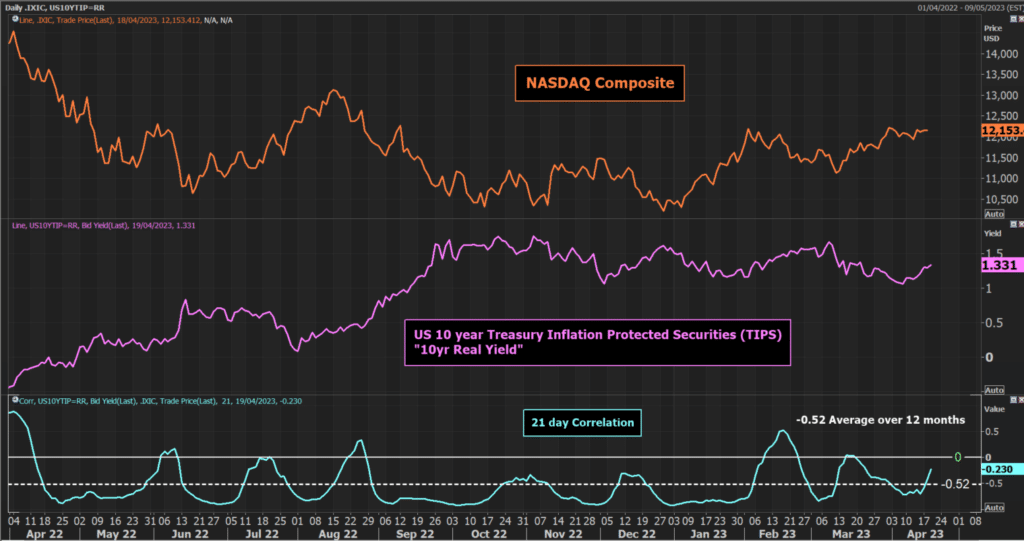Click the 10,500 price axis label
Screen dimensions: 1024x541
[x=1001, y=199]
